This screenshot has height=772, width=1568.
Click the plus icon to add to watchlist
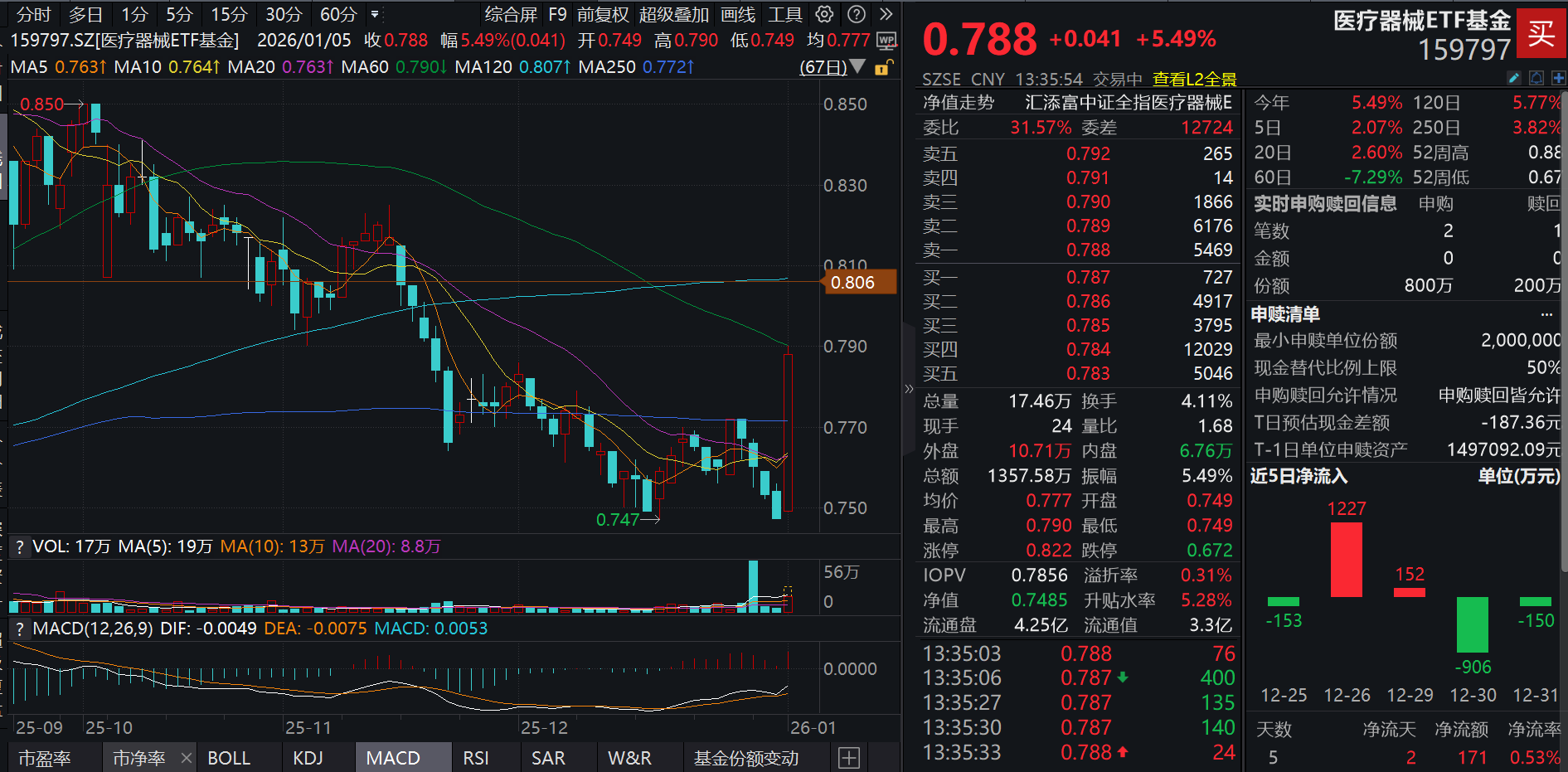1560,78
